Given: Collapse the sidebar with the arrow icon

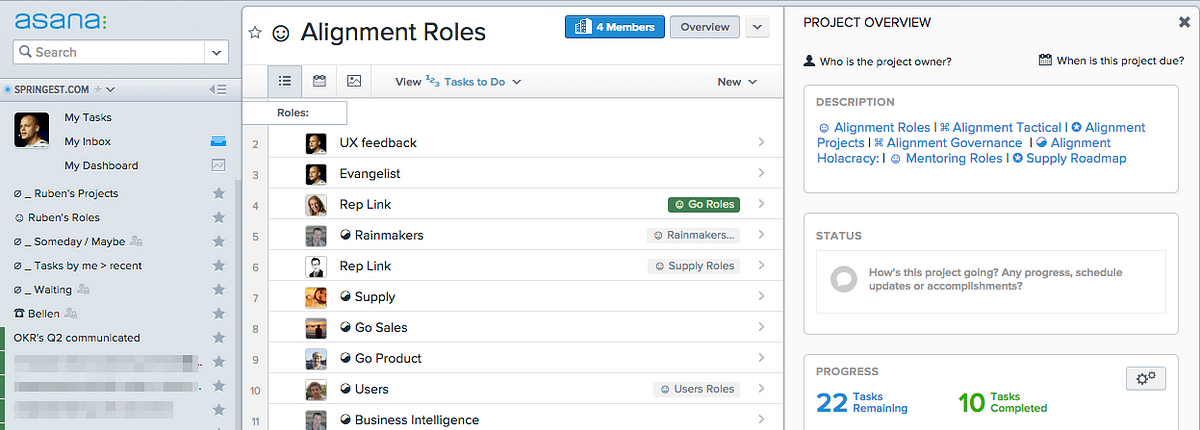Looking at the screenshot, I should [218, 90].
